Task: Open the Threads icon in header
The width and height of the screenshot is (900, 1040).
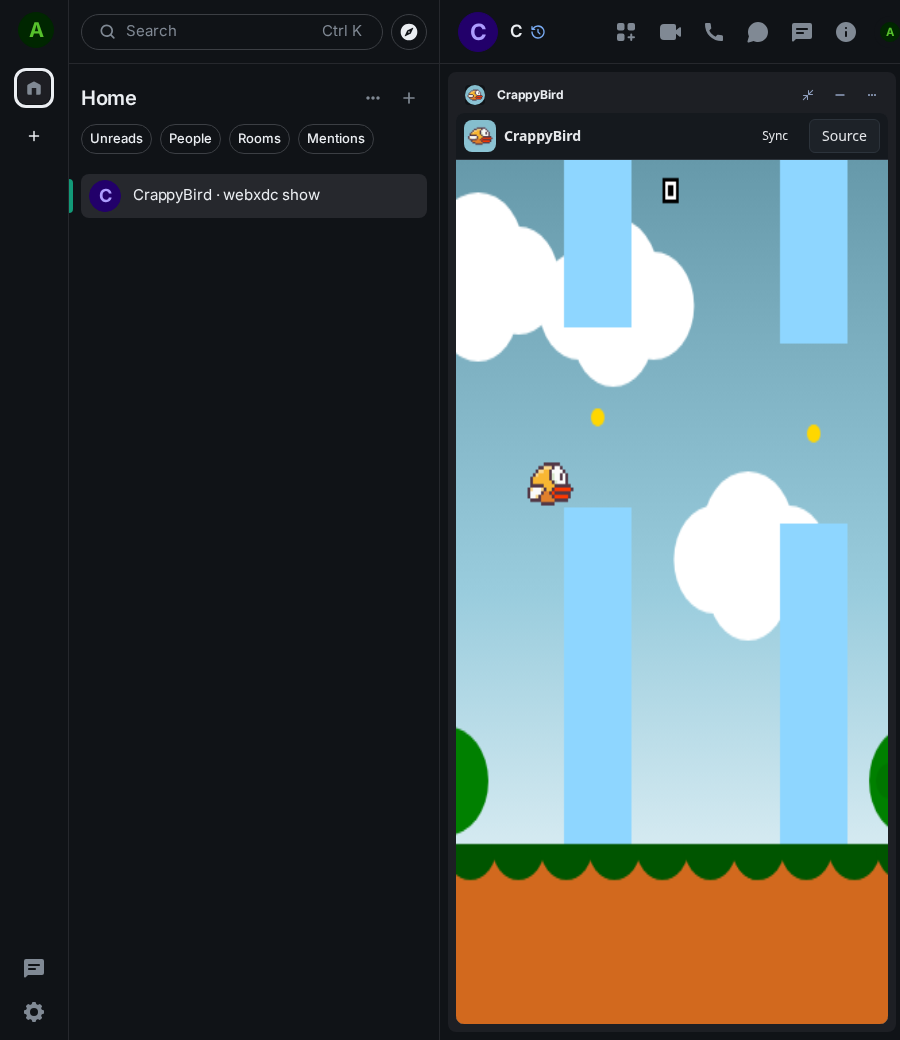Action: [x=802, y=32]
